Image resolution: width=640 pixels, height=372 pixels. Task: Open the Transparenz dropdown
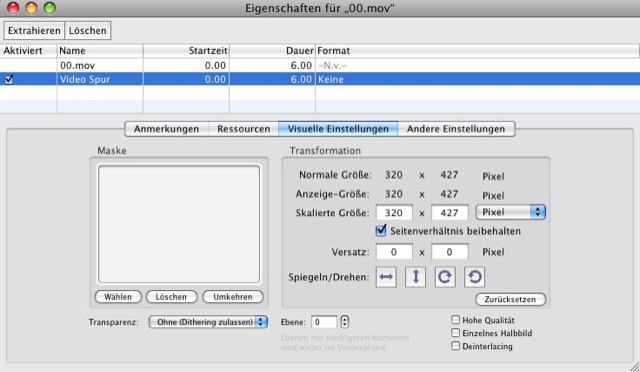(x=208, y=322)
